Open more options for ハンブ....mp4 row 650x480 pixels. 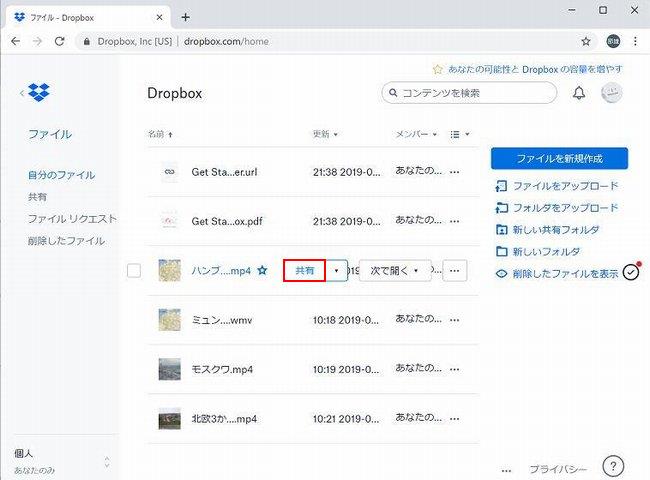[x=455, y=271]
